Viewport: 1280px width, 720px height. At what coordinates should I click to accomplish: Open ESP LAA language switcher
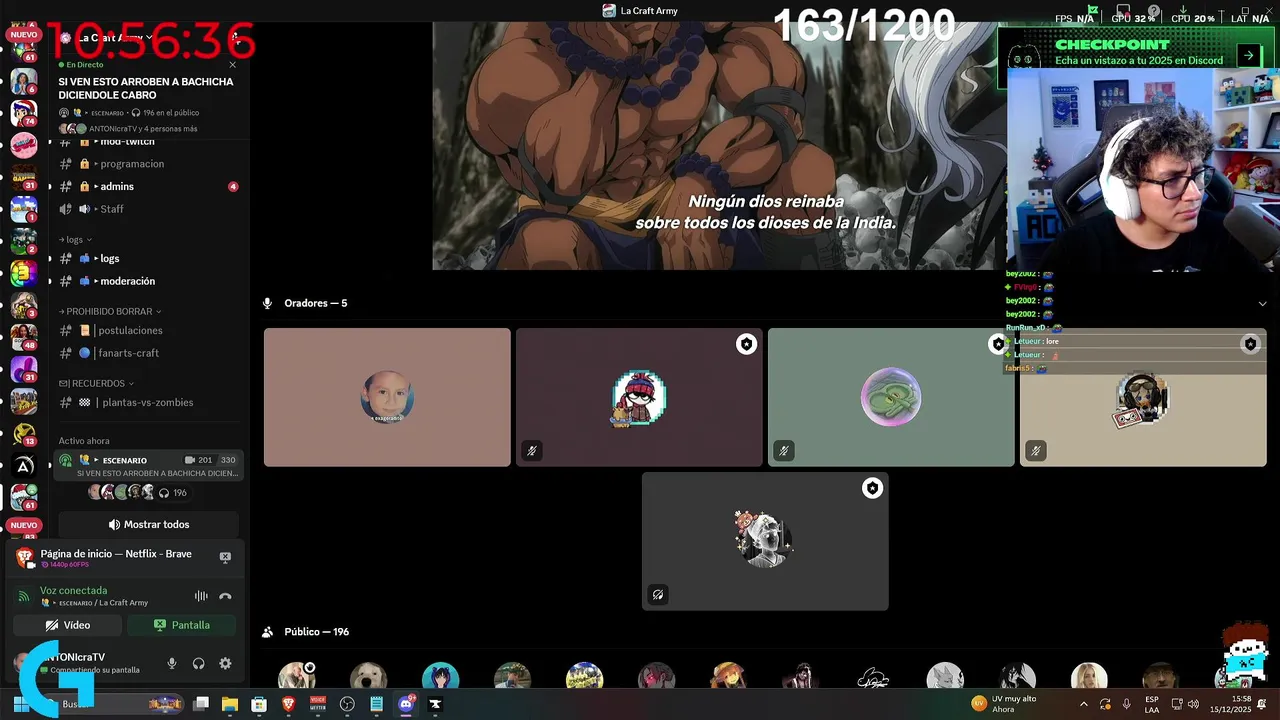click(1152, 704)
